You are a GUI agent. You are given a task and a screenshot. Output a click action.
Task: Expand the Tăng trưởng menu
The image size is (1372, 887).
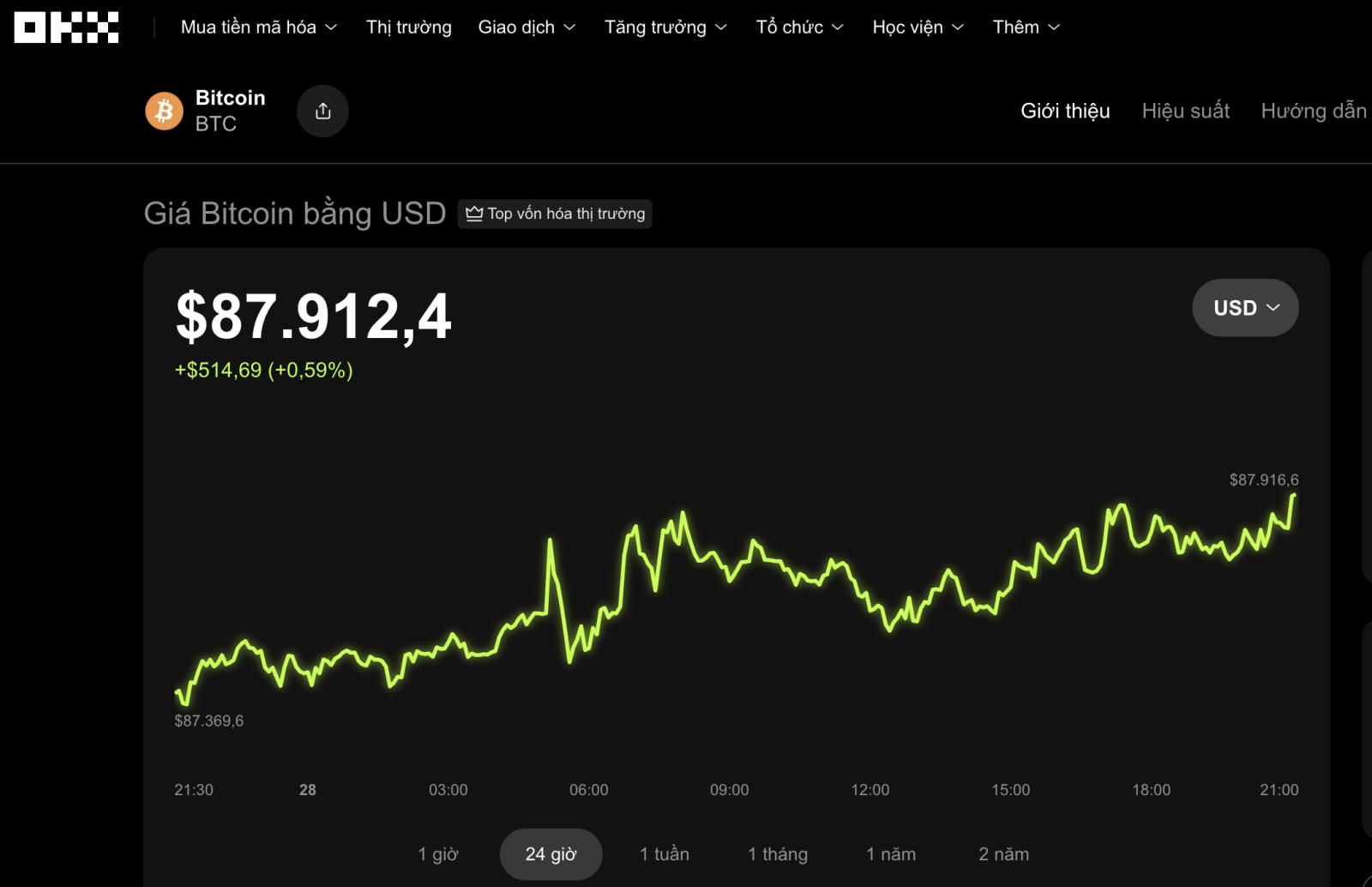(x=665, y=27)
